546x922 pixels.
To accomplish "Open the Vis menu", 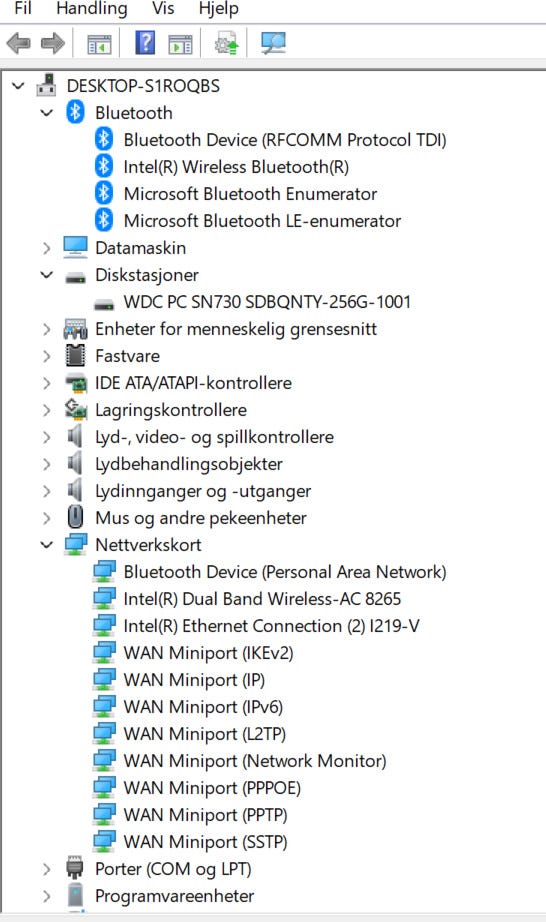I will click(x=163, y=8).
